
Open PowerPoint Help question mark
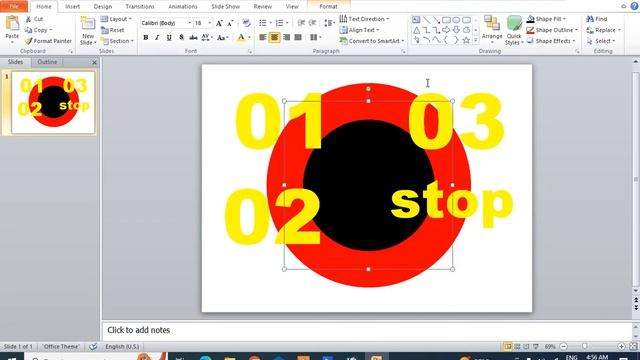point(634,6)
